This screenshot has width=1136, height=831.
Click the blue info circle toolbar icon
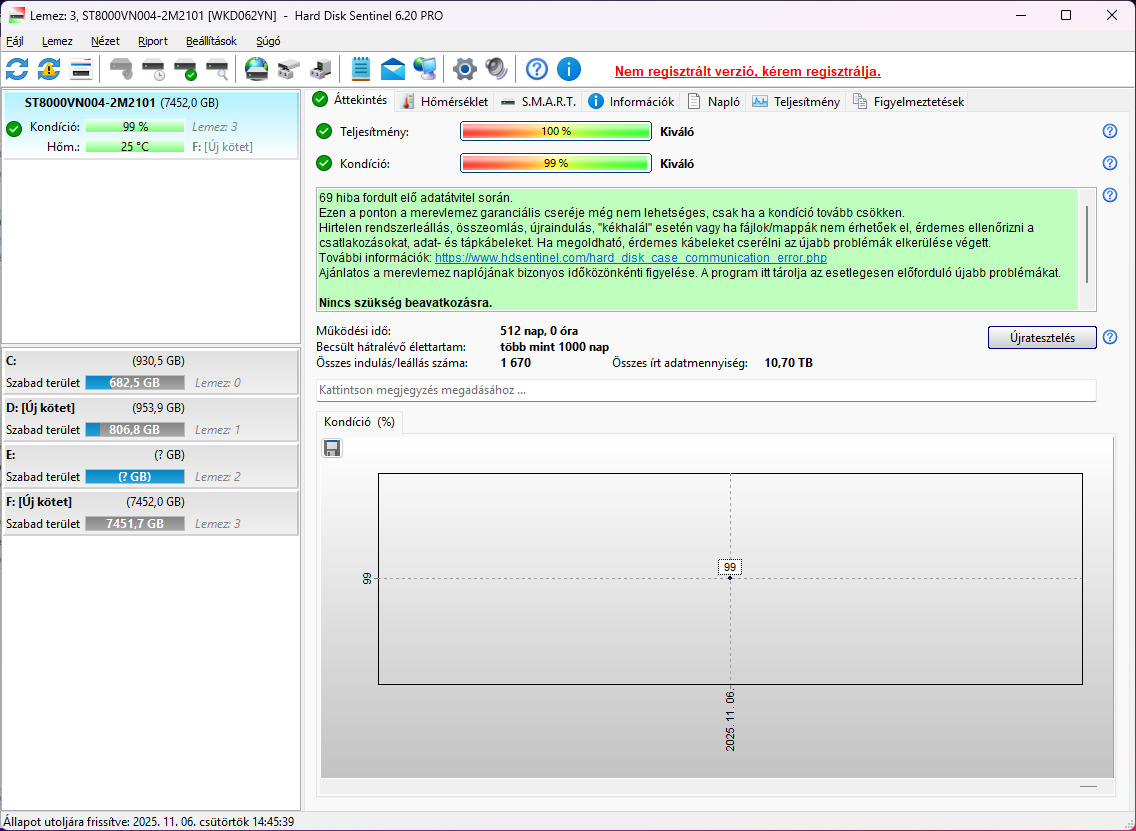[569, 70]
